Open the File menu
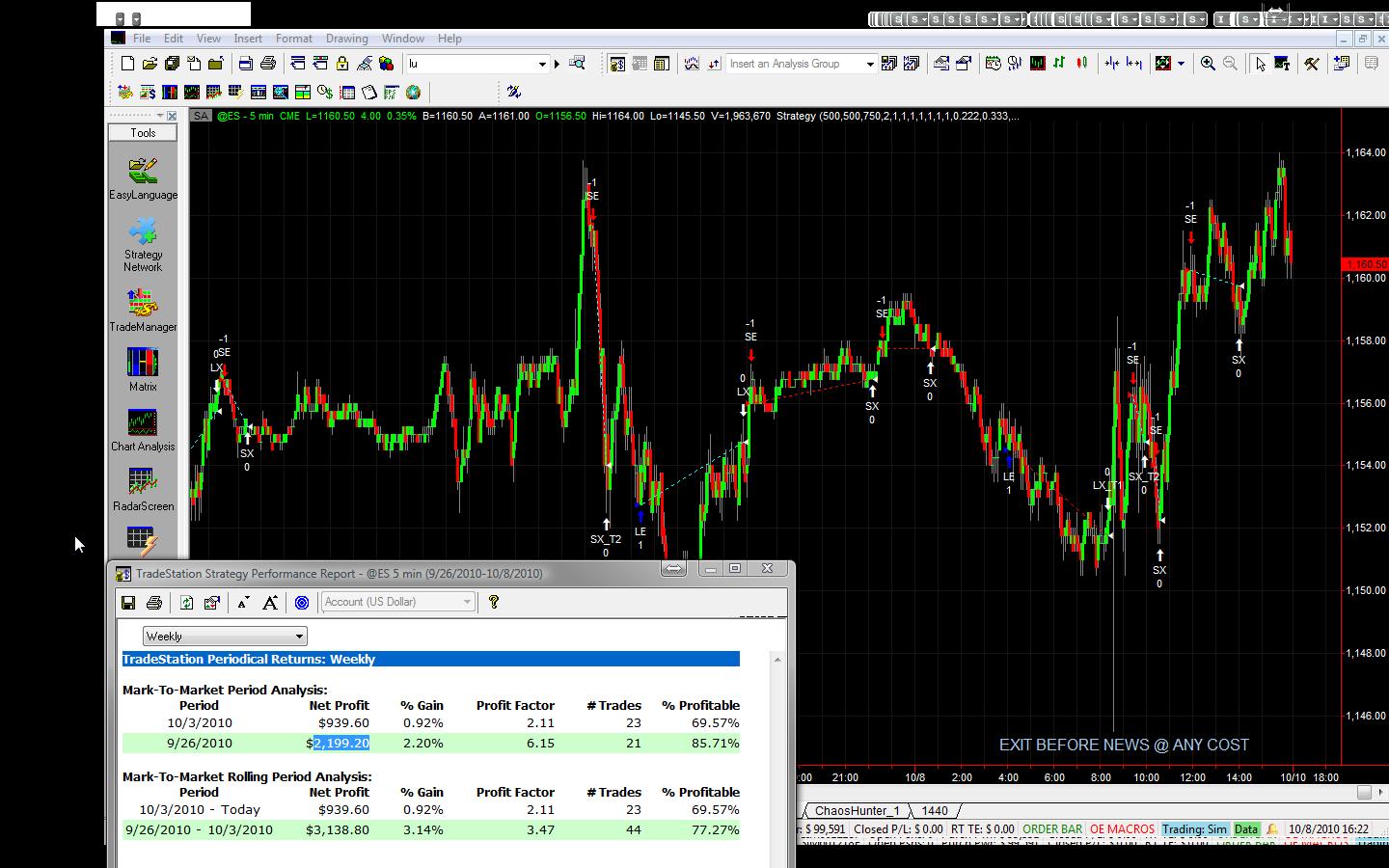This screenshot has width=1389, height=868. [142, 39]
